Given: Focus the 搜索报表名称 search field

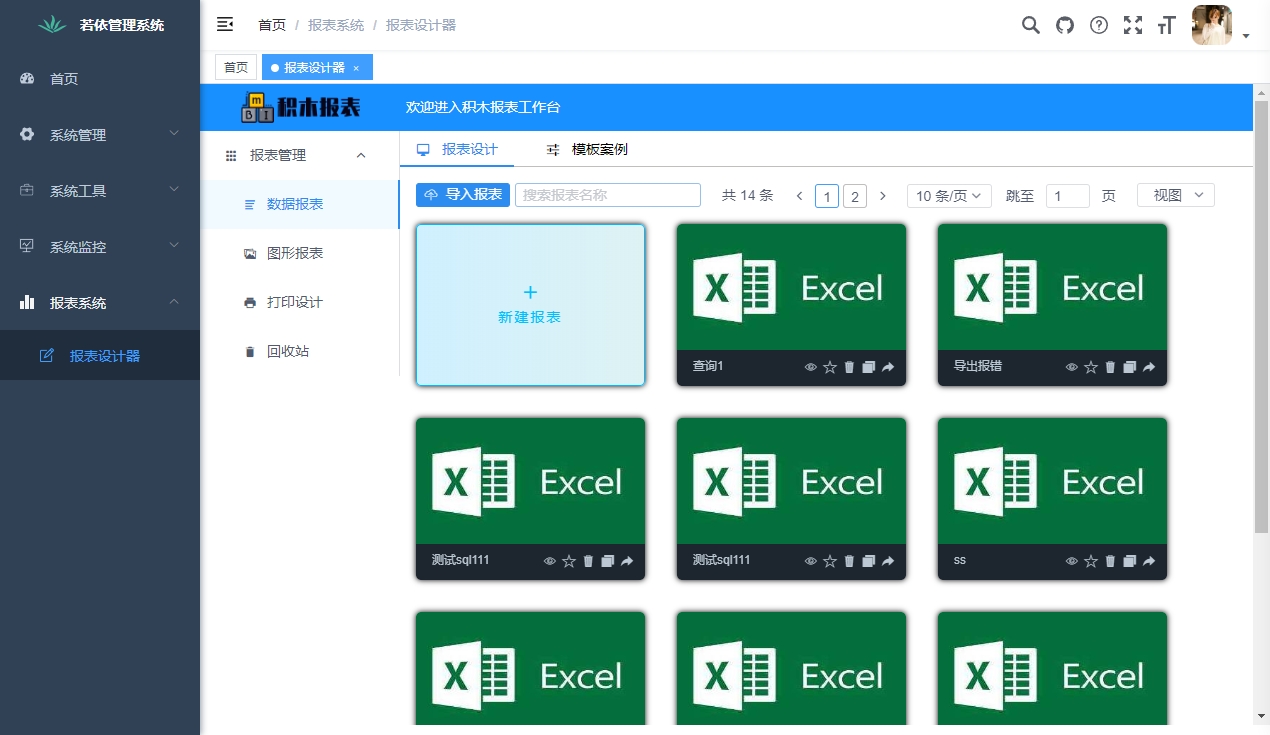Looking at the screenshot, I should coord(608,195).
